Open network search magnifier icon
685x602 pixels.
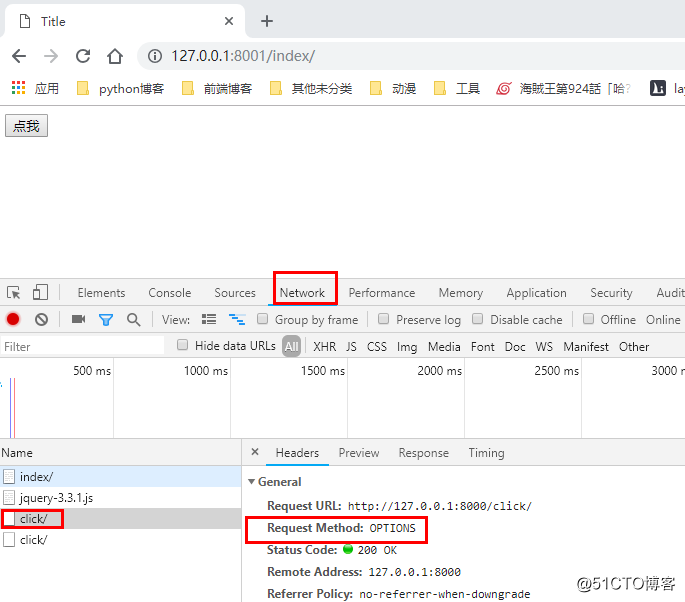click(134, 320)
